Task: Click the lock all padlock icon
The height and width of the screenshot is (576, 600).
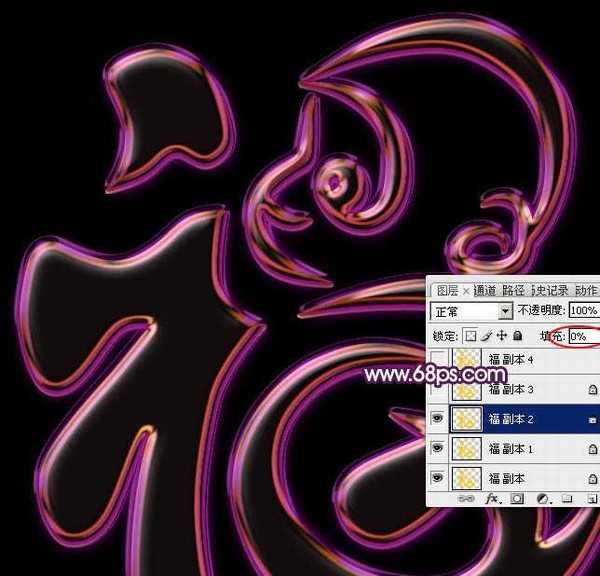Action: pos(516,336)
